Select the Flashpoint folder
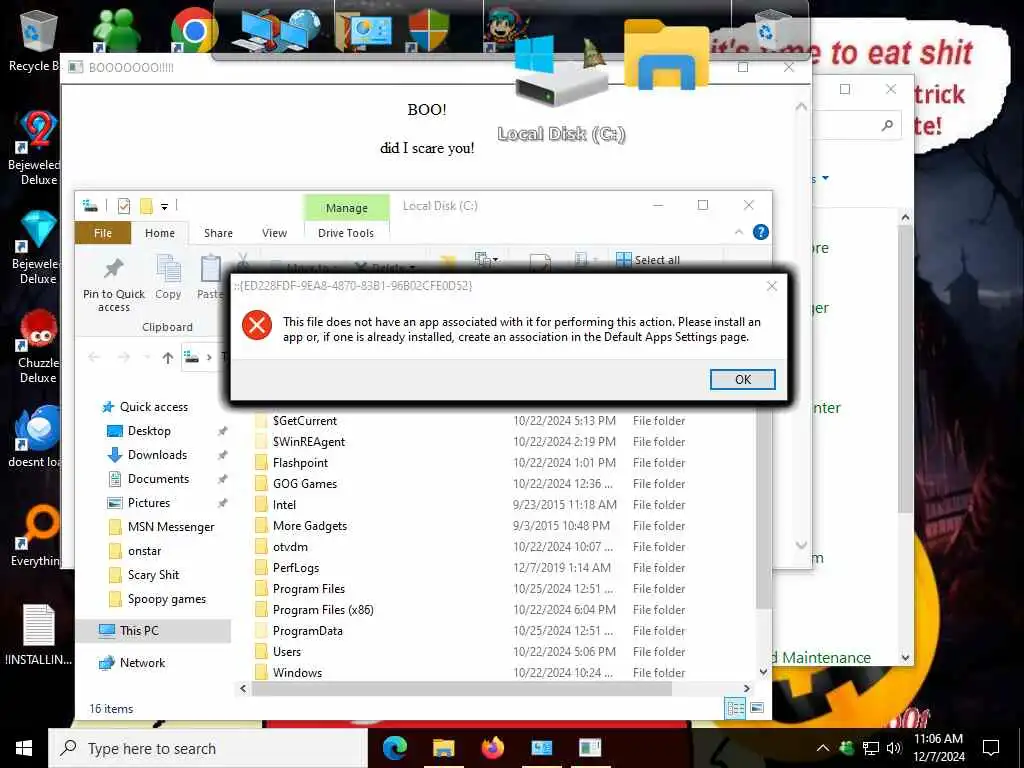 [x=300, y=463]
